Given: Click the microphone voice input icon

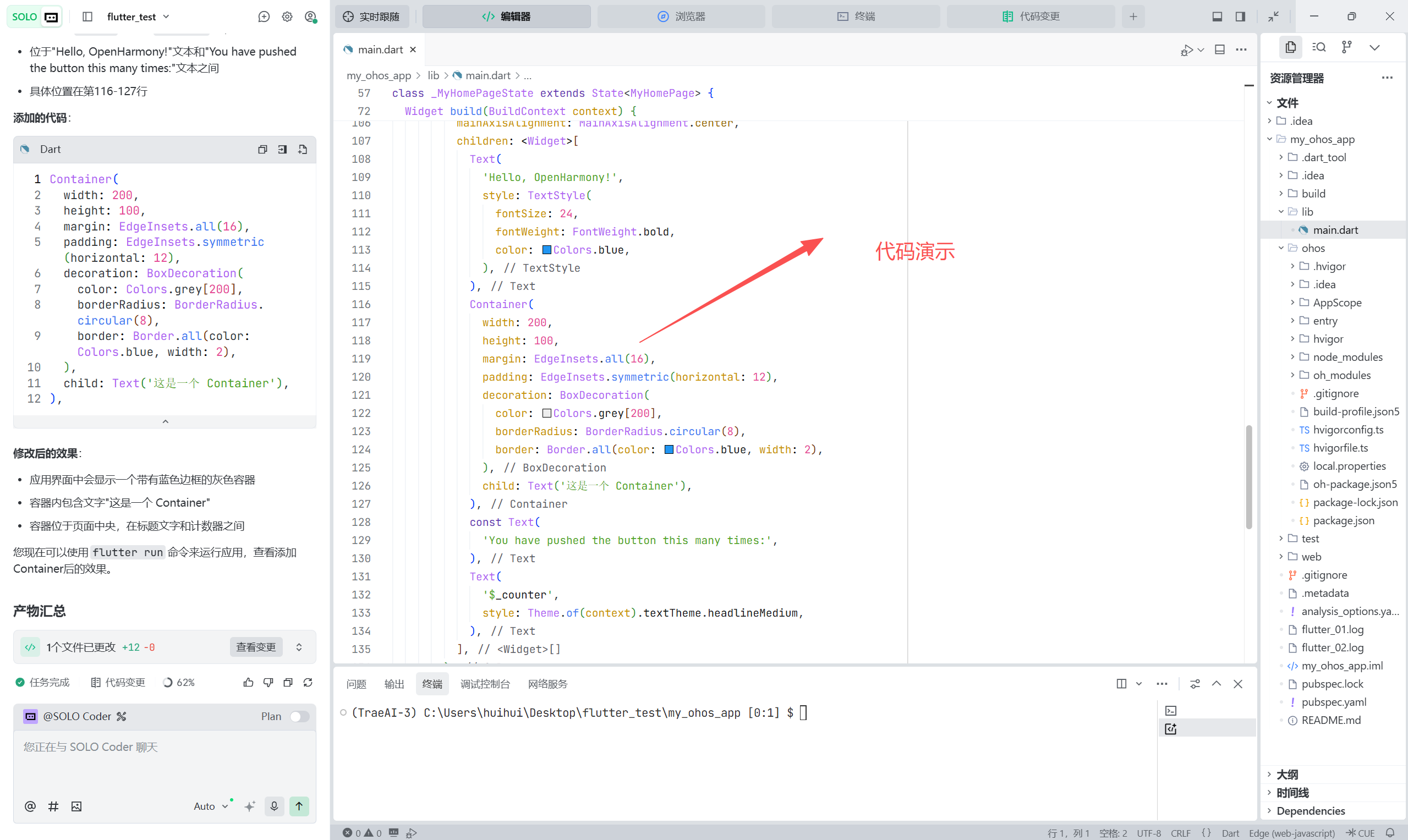Looking at the screenshot, I should coord(274,806).
